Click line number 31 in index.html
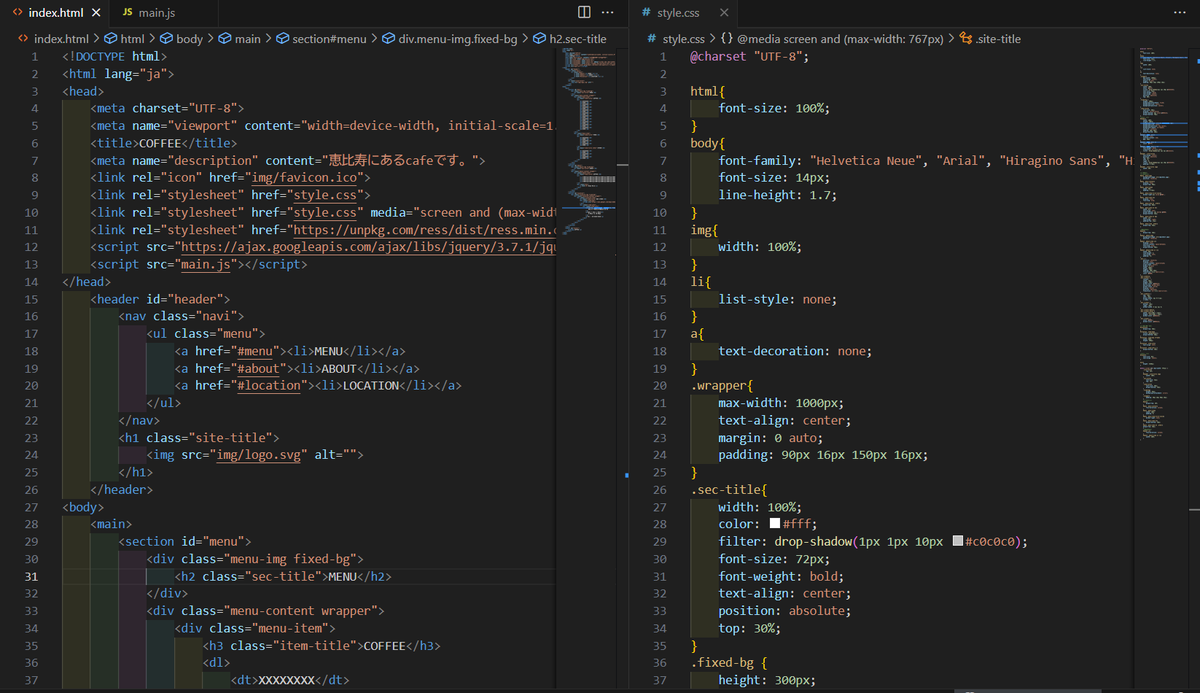The image size is (1200, 693). [31, 577]
